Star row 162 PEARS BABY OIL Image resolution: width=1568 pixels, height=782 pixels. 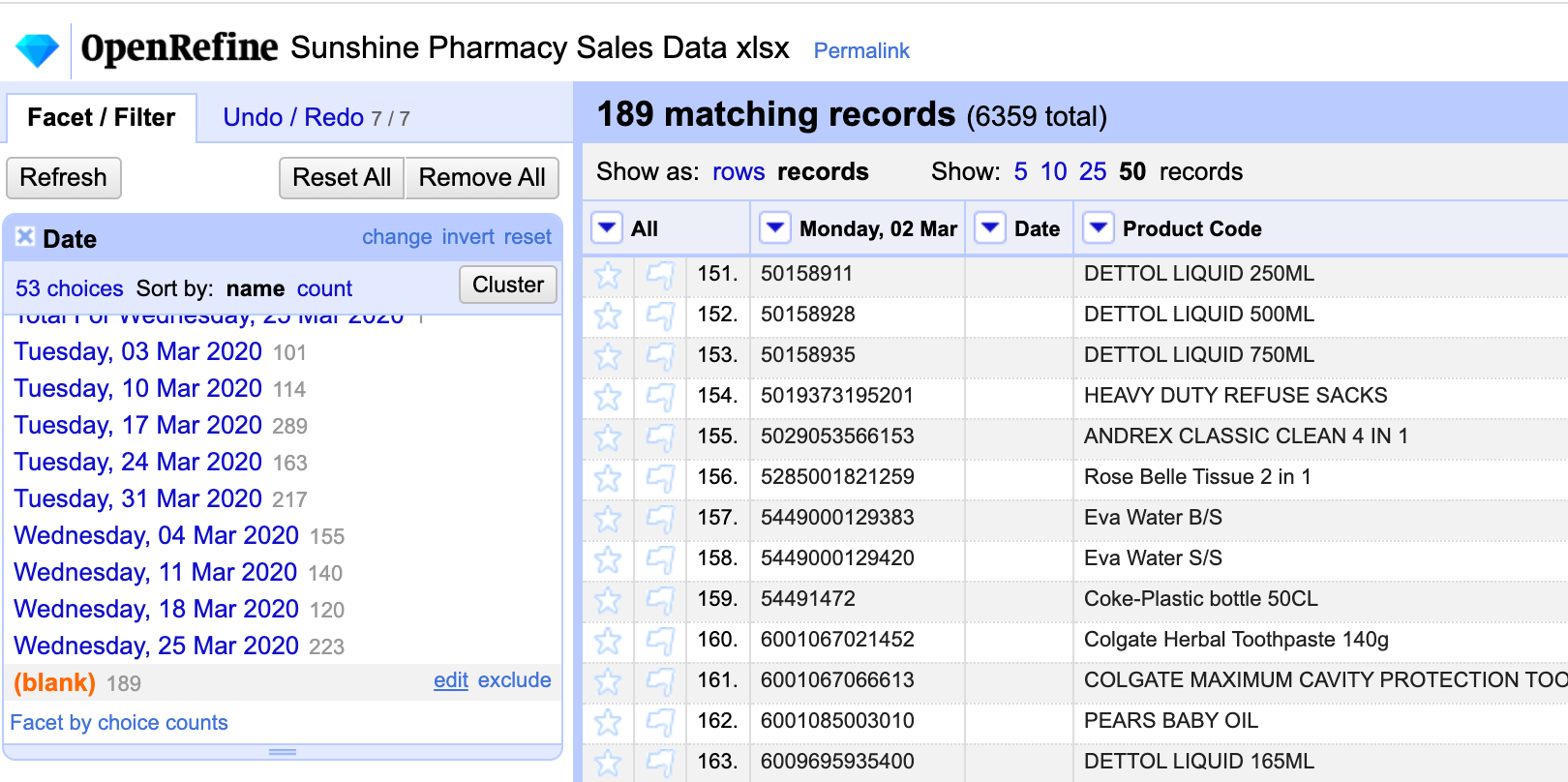608,722
